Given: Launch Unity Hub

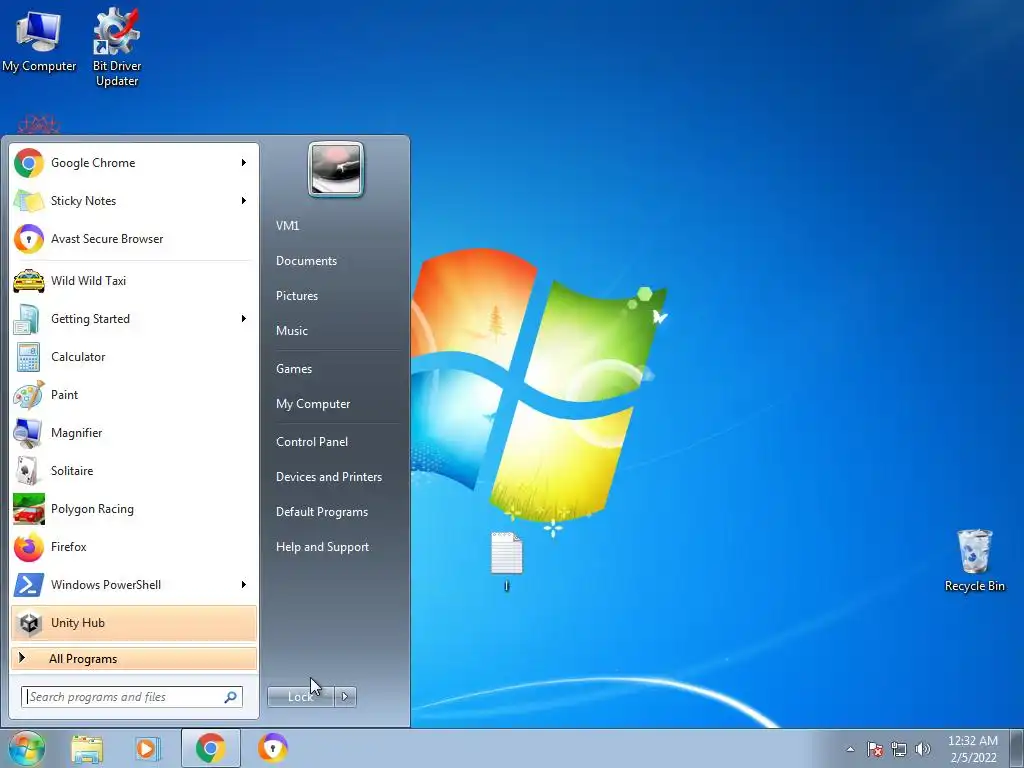Looking at the screenshot, I should pos(134,622).
